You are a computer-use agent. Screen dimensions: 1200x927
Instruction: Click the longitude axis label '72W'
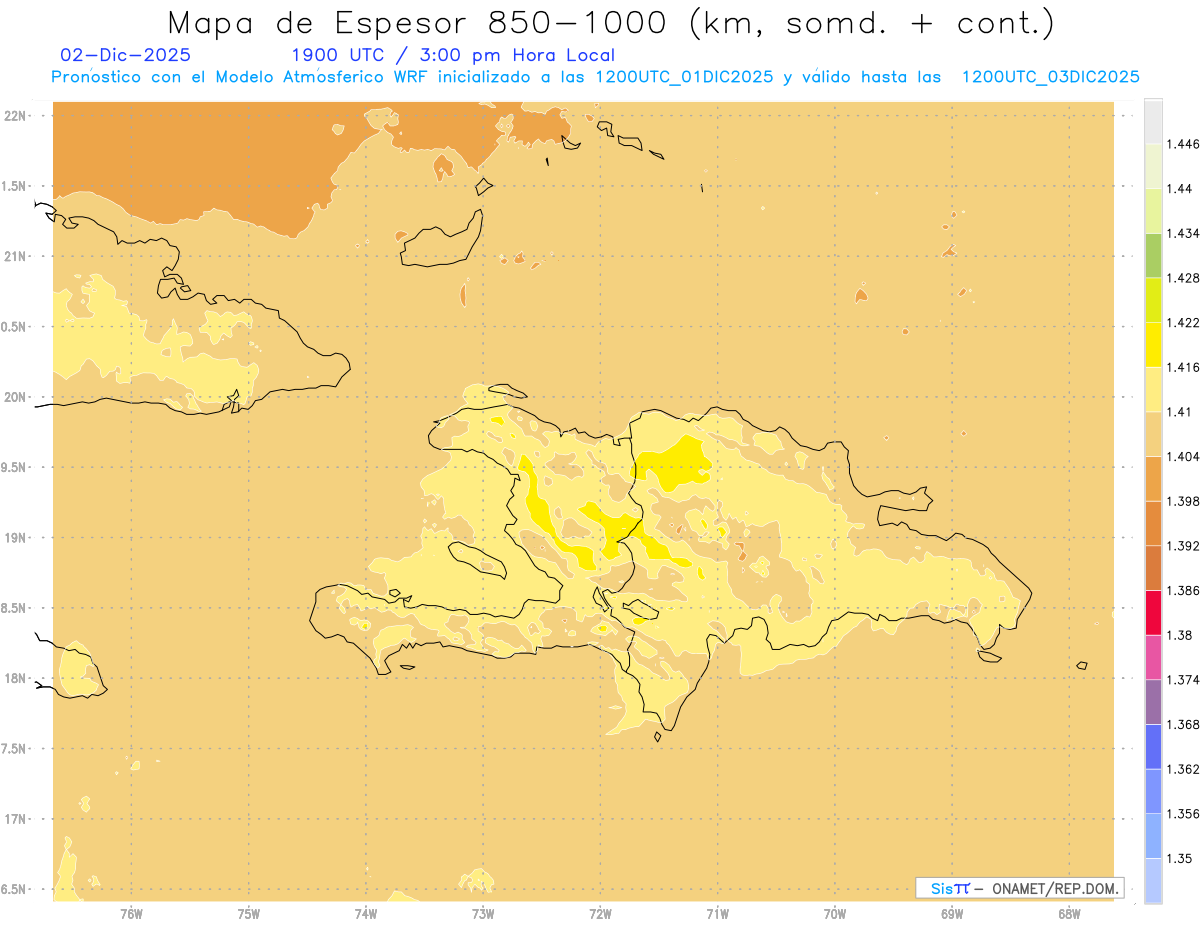pos(600,914)
